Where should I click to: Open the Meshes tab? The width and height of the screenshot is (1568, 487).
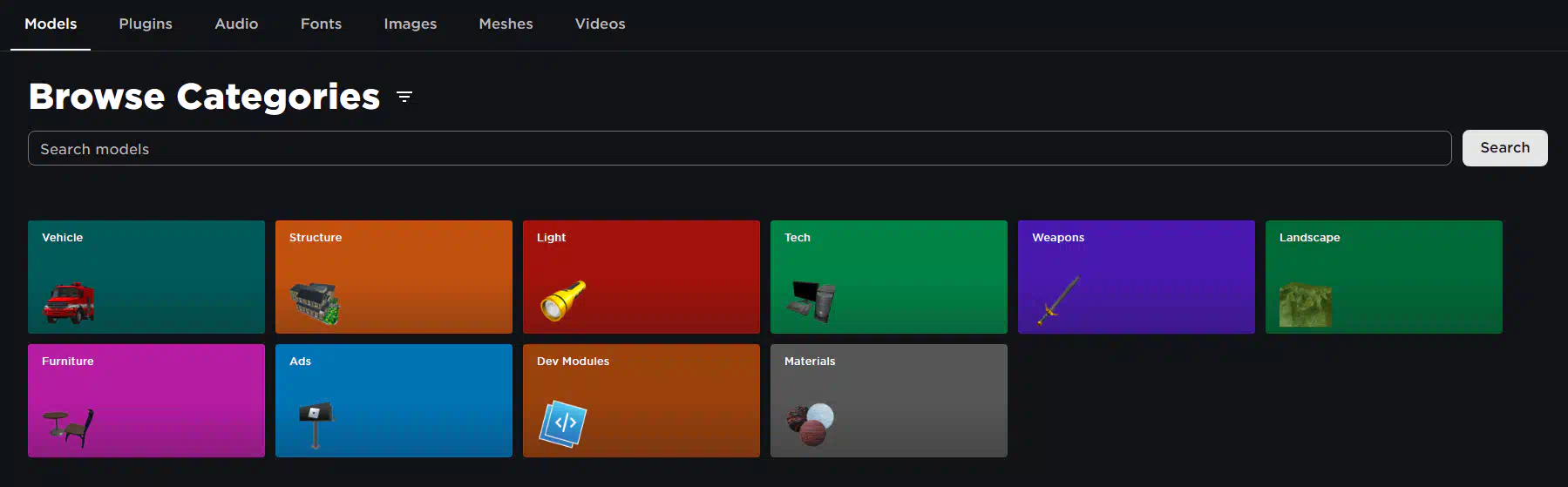click(506, 24)
